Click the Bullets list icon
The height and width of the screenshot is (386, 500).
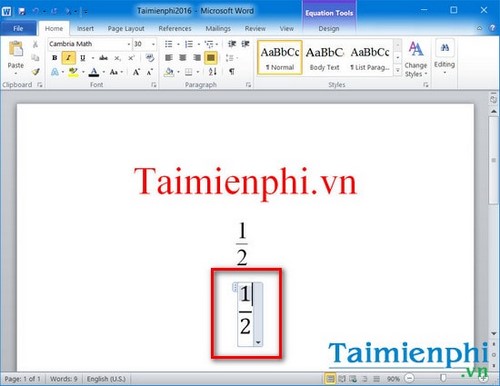169,44
